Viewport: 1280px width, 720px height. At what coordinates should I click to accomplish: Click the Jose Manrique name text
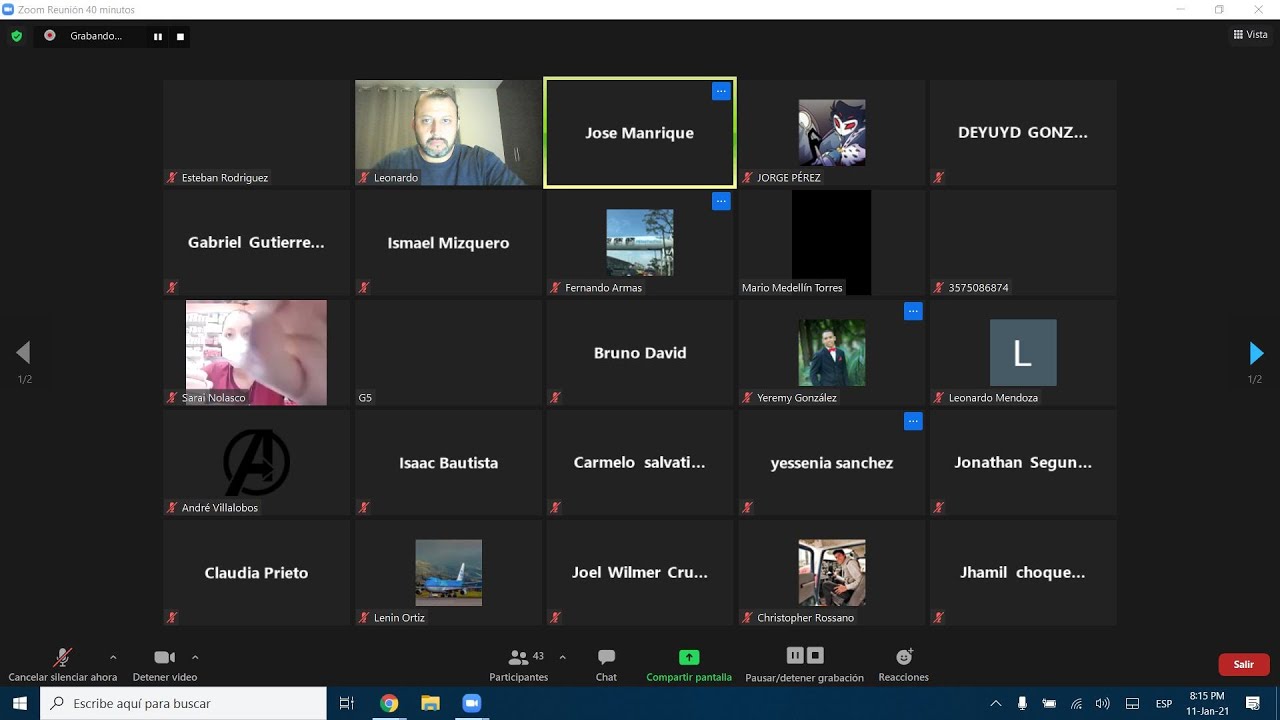point(639,133)
